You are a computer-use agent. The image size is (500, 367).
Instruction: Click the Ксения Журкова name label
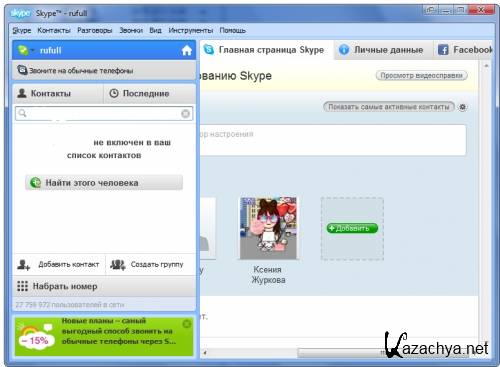point(268,275)
